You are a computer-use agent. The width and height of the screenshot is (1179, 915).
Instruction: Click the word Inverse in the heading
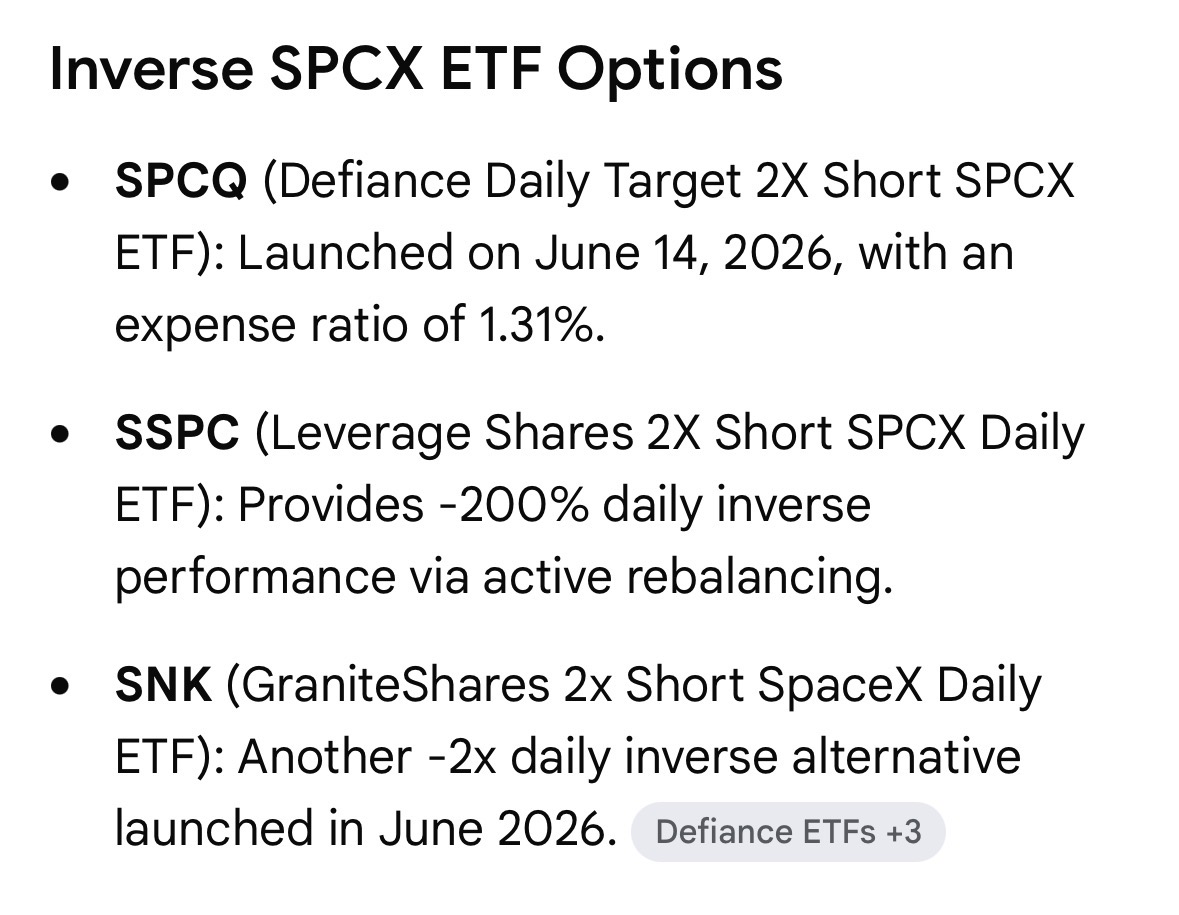(151, 69)
